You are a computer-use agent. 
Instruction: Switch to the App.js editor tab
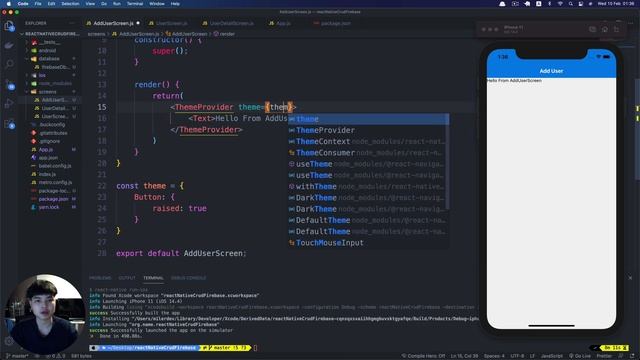tap(280, 23)
